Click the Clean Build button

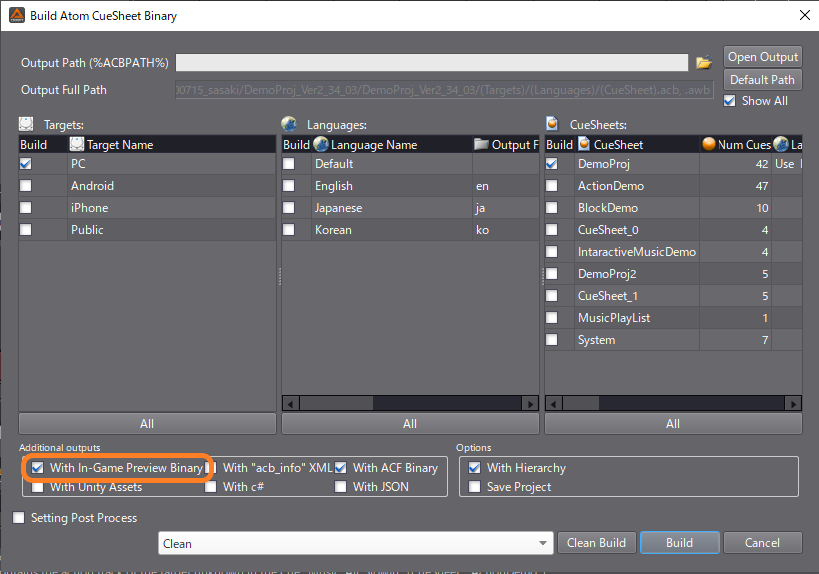596,543
